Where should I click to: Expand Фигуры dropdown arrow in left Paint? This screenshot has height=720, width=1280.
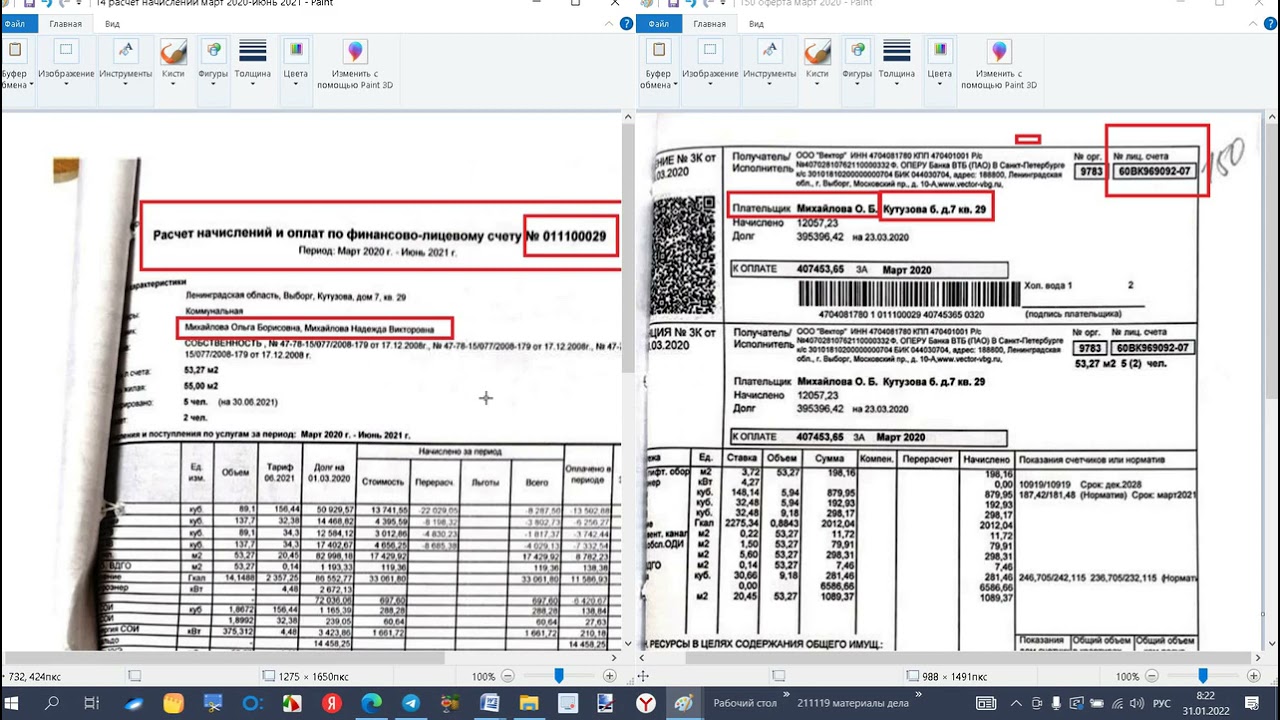[x=213, y=85]
